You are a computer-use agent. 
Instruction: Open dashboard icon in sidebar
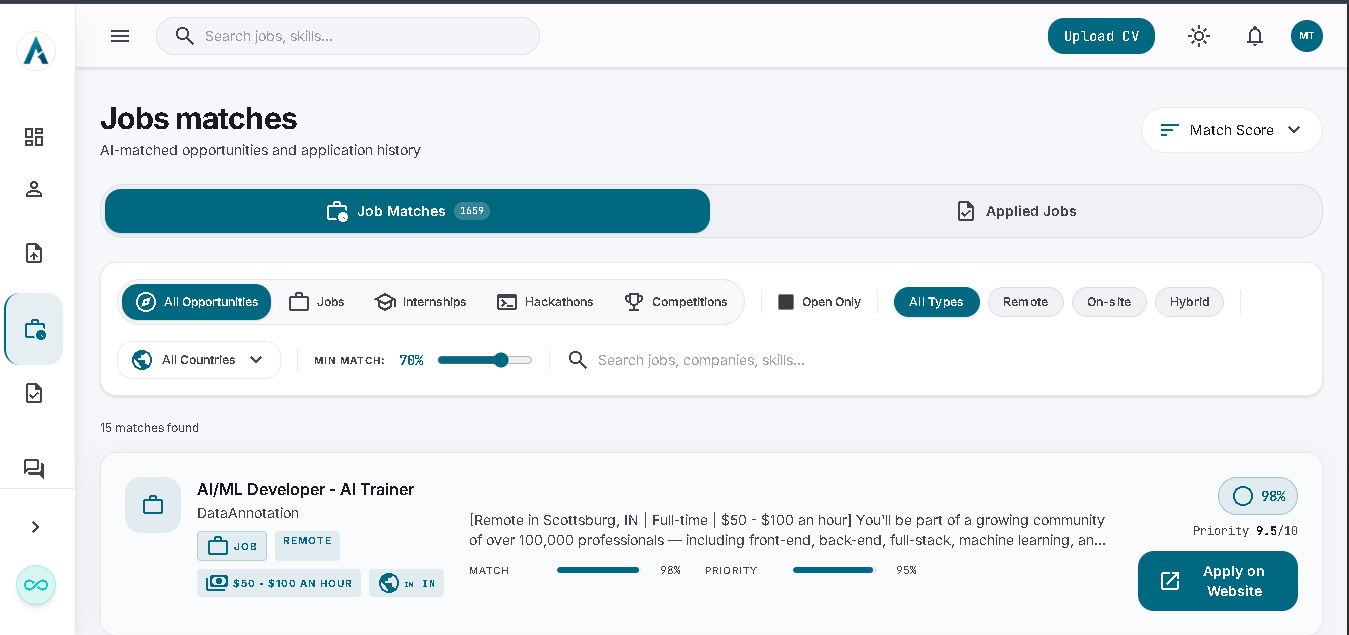pos(34,137)
